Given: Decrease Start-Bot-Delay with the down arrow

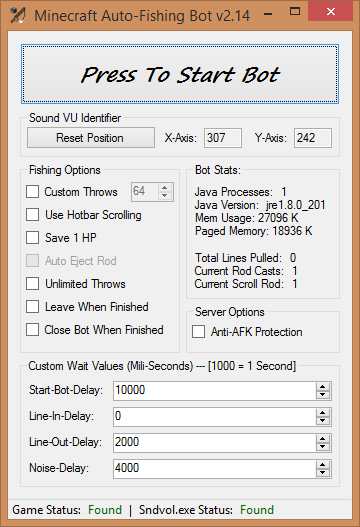Looking at the screenshot, I should pos(323,395).
